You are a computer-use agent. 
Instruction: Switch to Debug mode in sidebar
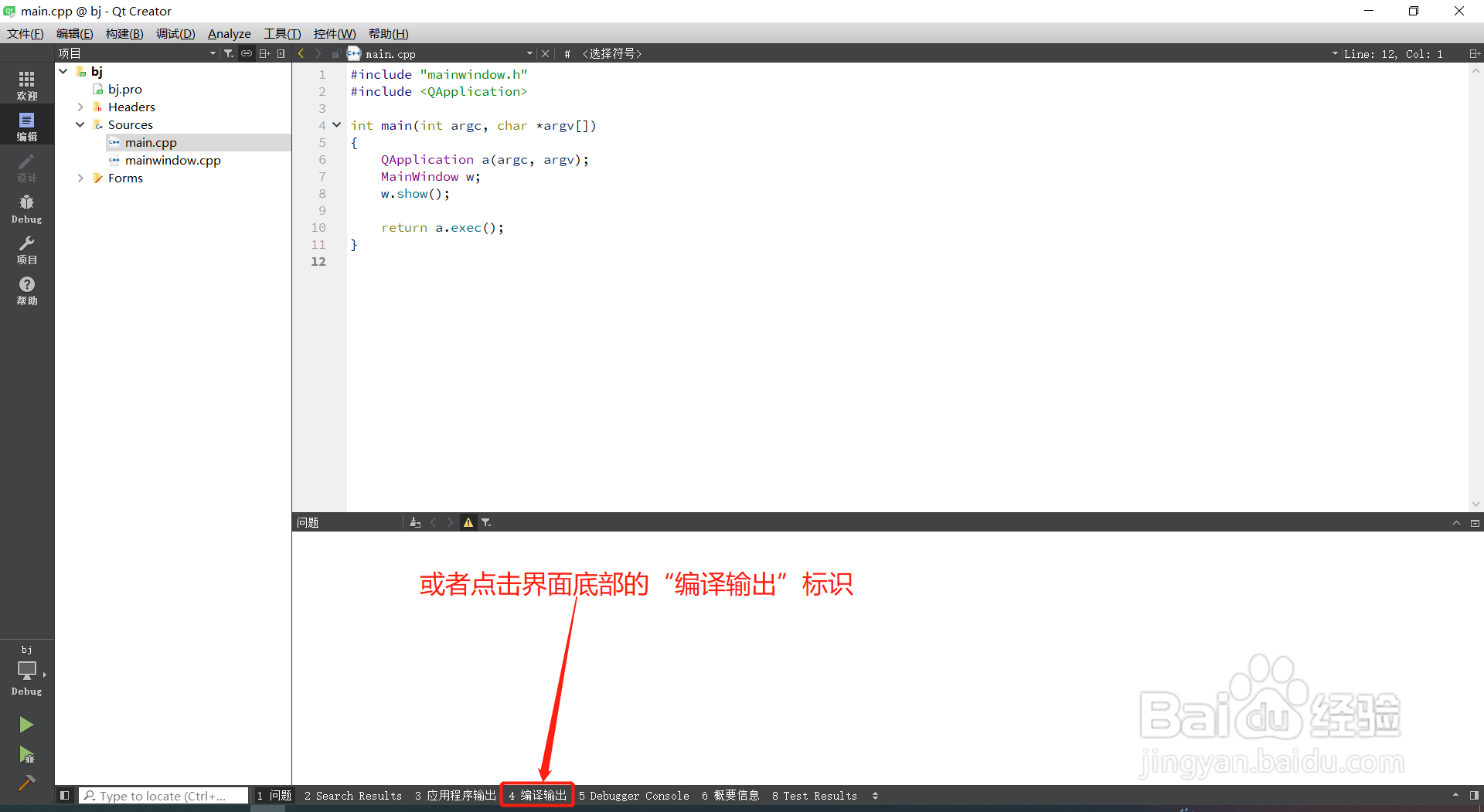click(27, 209)
